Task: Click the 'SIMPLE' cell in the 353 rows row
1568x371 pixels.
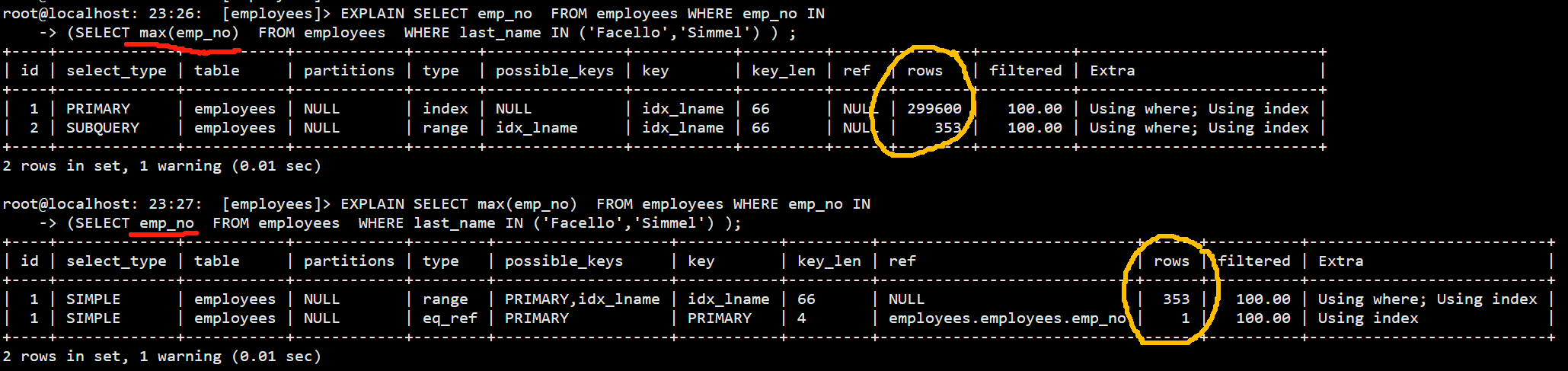Action: (94, 299)
